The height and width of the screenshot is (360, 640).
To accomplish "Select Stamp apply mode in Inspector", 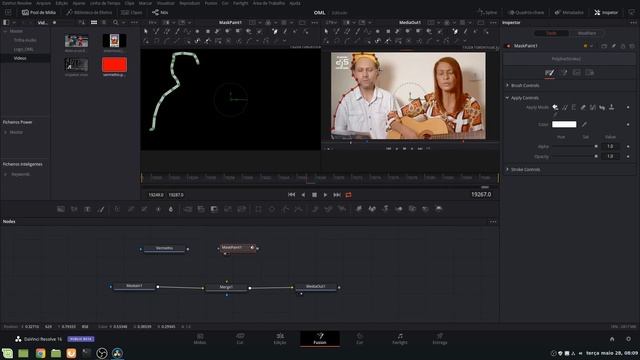I will point(611,107).
